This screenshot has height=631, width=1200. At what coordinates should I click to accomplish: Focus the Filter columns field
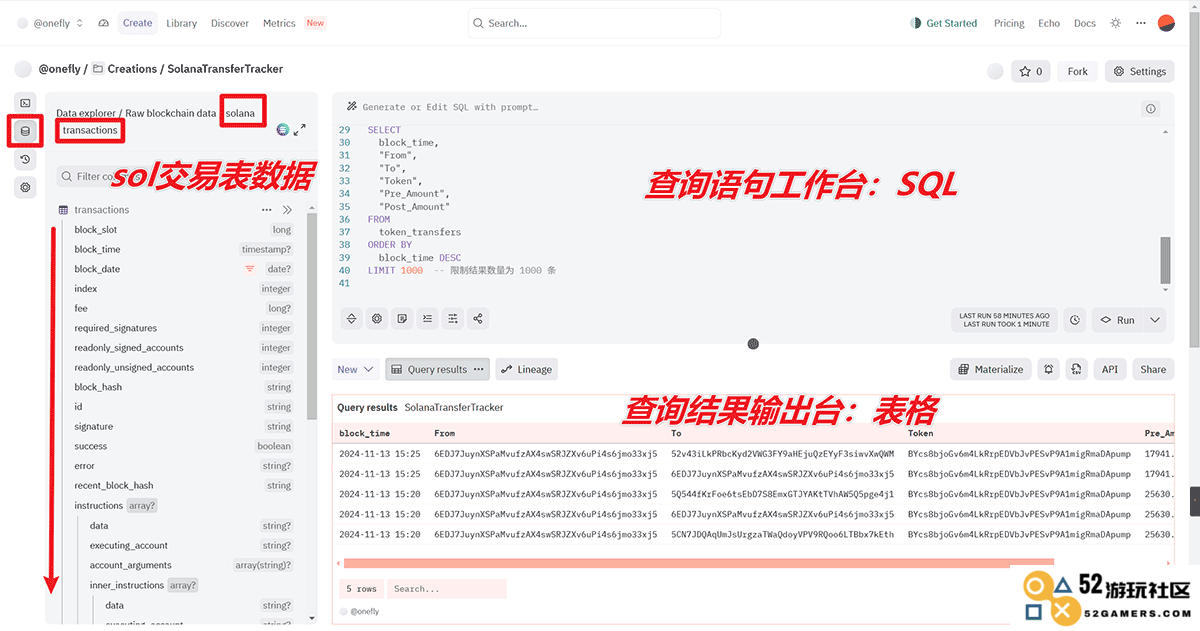coord(180,176)
